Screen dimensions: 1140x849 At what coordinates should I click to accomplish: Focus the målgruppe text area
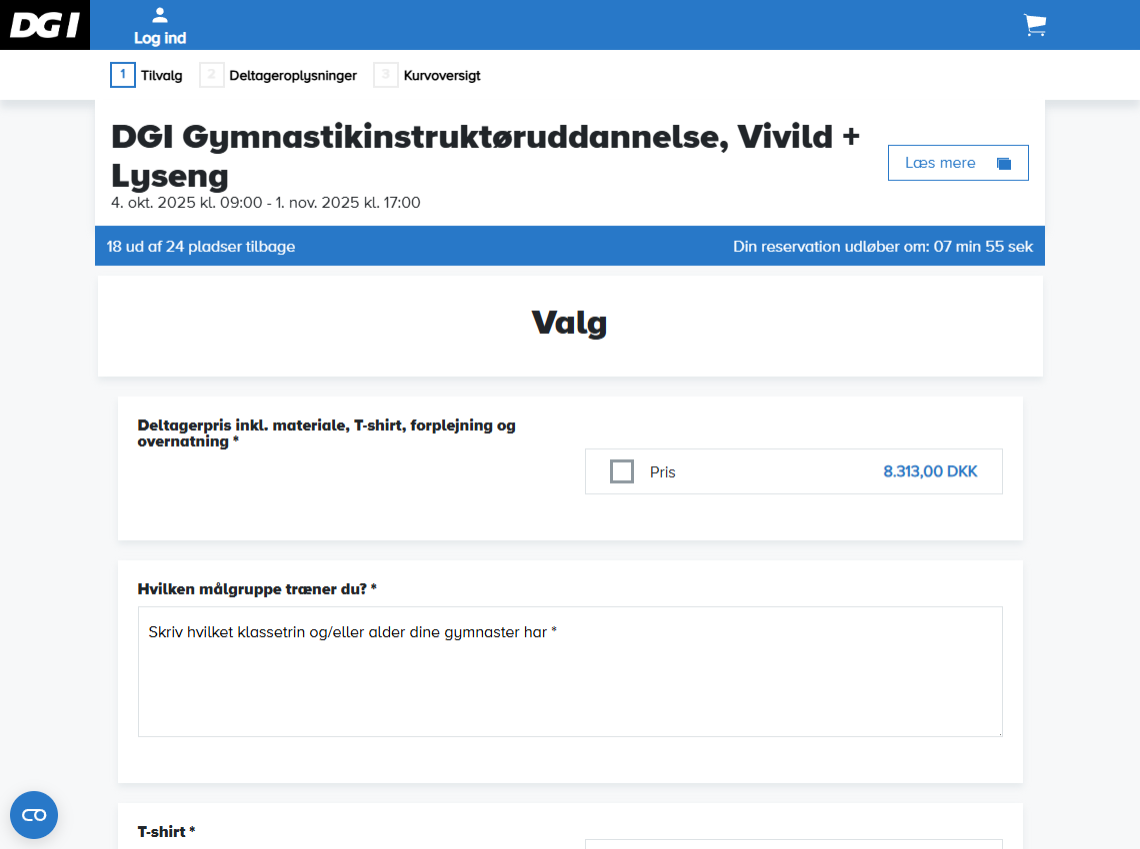[x=570, y=680]
